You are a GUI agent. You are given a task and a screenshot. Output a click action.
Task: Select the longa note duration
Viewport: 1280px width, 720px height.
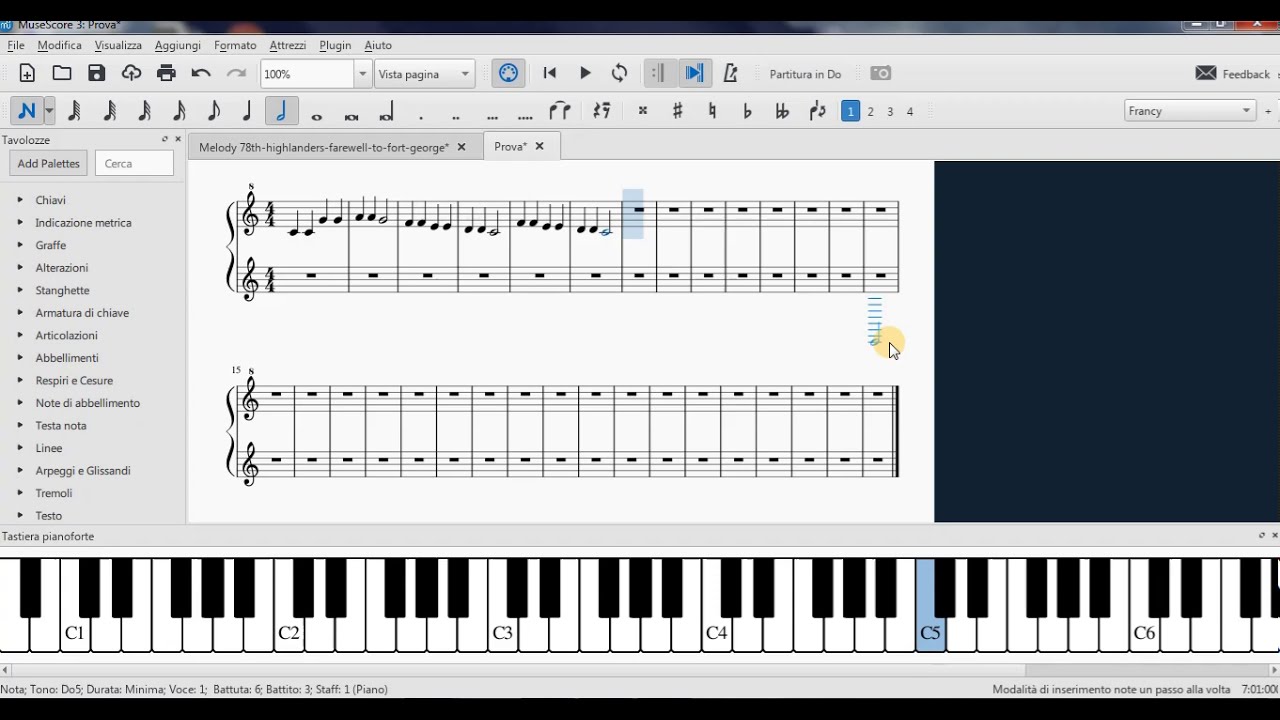386,113
